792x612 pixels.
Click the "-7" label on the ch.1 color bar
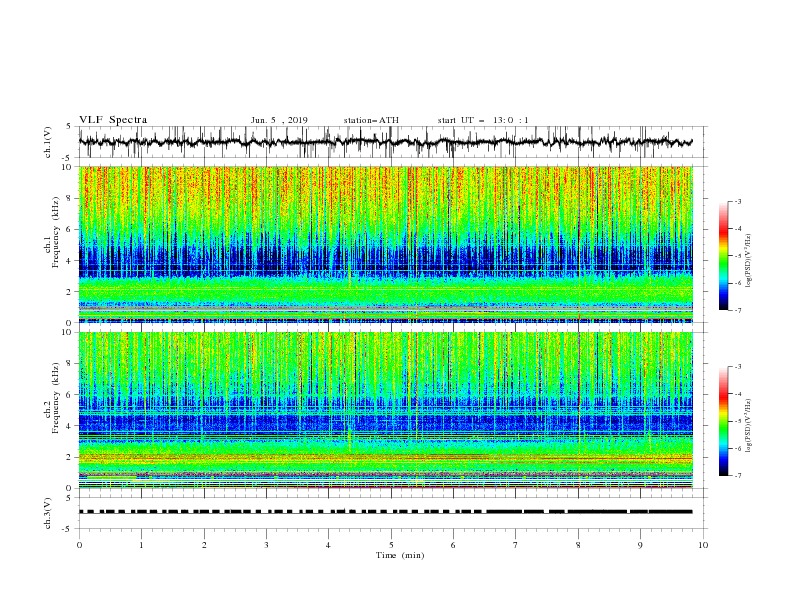click(738, 310)
